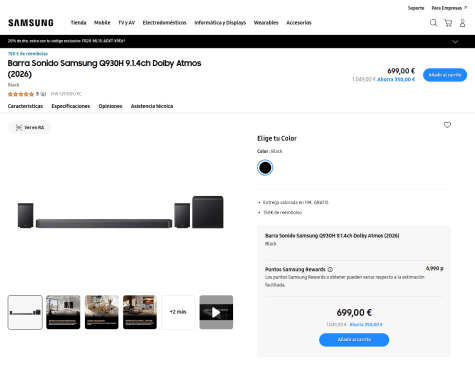The image size is (475, 380).
Task: Open the Para Empresas link
Action: pyautogui.click(x=449, y=8)
